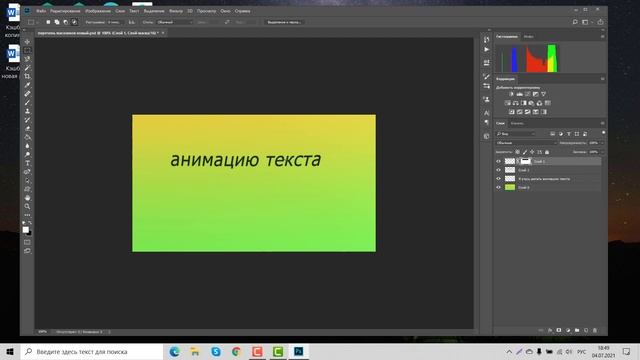Toggle Quick Mask mode in the toolbox
Image resolution: width=640 pixels, height=360 pixels.
27,242
